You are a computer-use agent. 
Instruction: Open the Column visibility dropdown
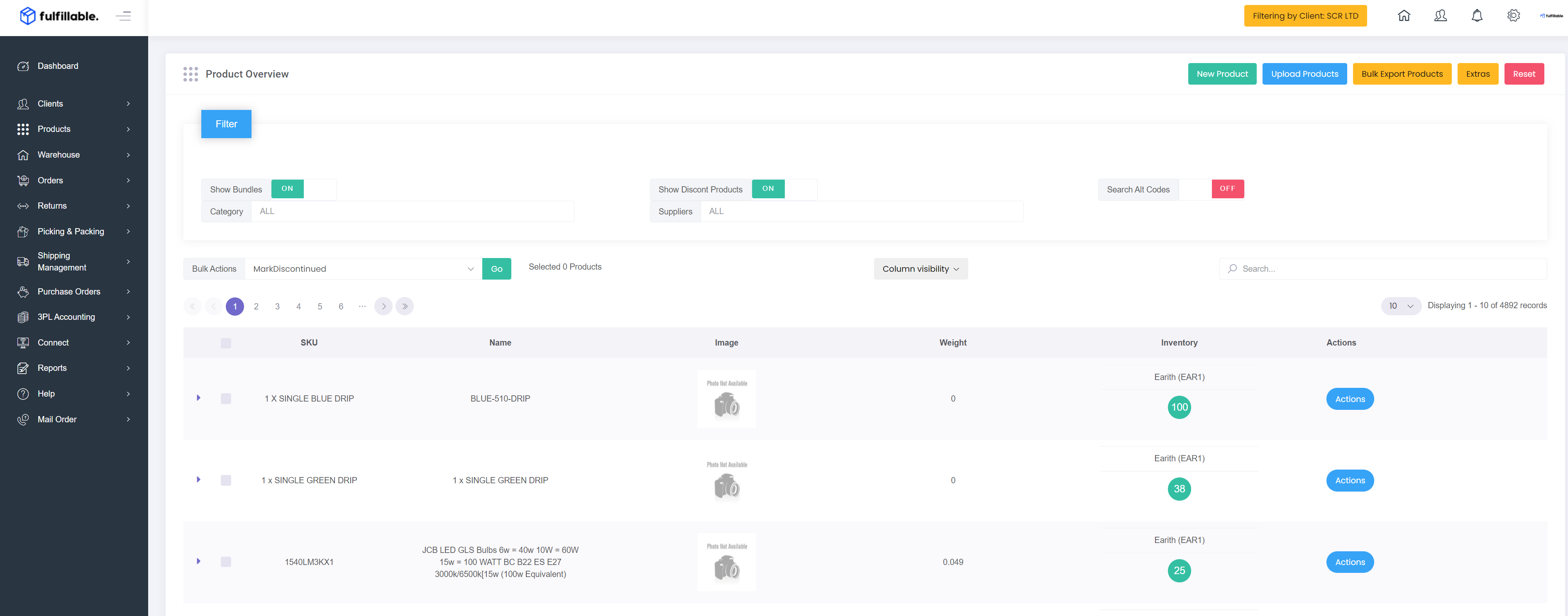(x=921, y=269)
